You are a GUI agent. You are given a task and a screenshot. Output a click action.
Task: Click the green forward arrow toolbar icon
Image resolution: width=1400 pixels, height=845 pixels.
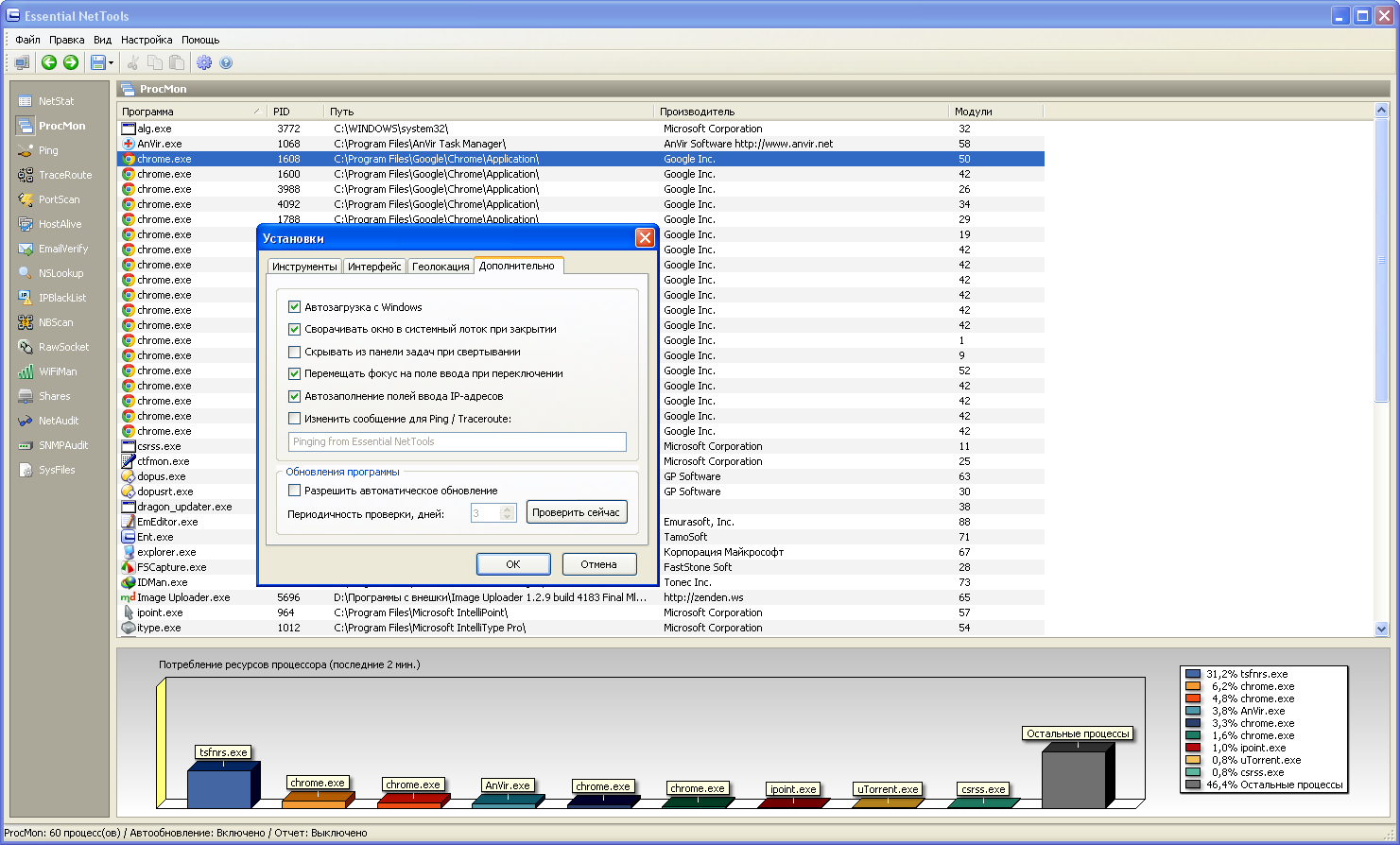tap(71, 62)
